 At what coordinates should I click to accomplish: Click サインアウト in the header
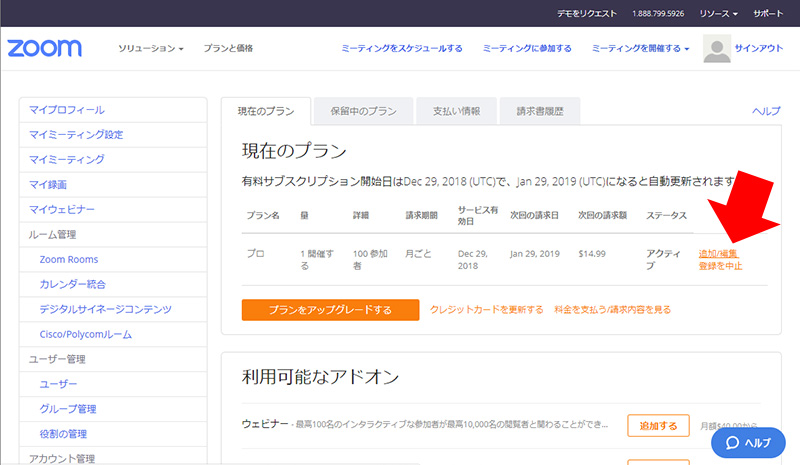tap(758, 48)
